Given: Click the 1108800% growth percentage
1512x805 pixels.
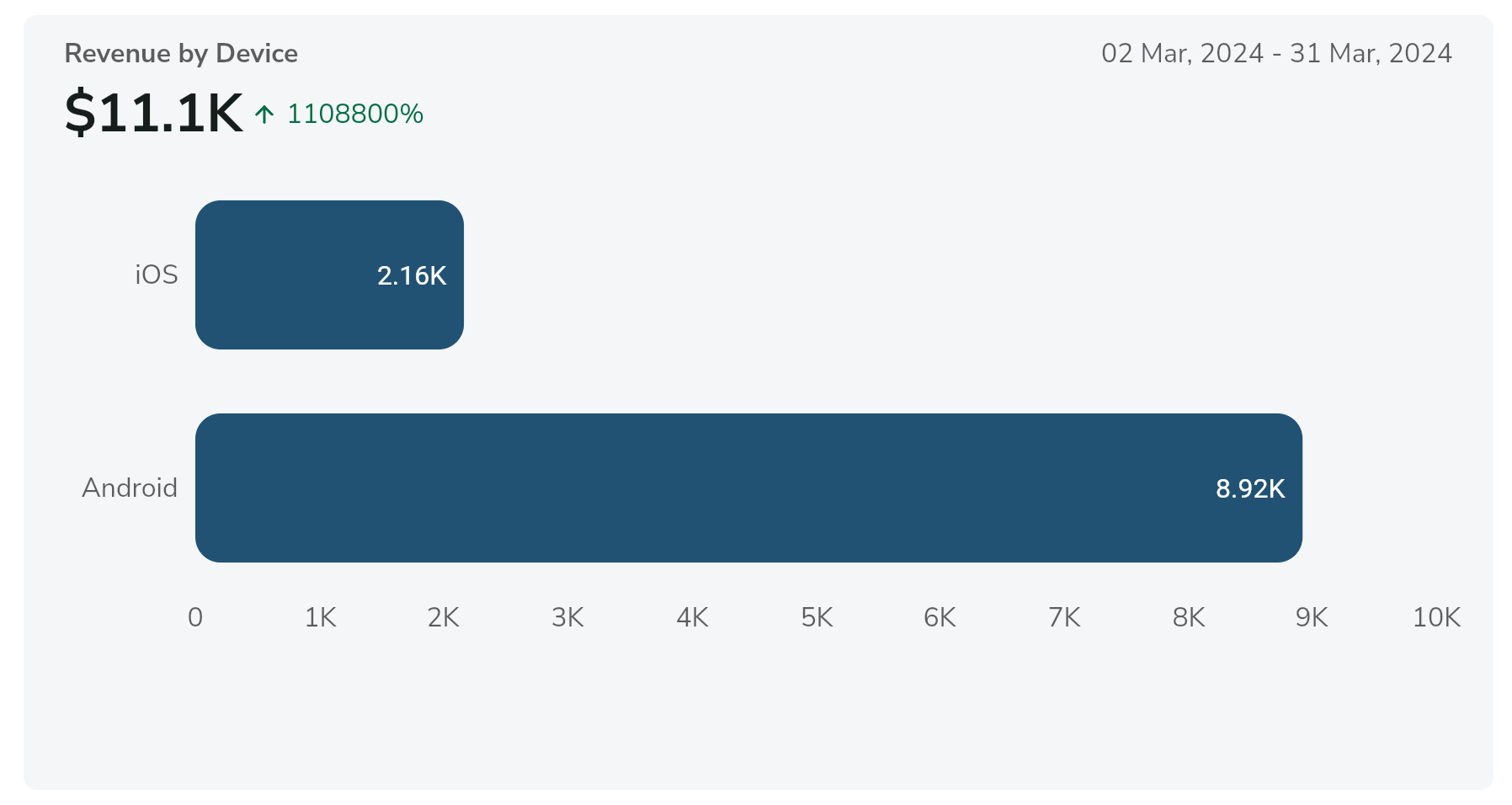Looking at the screenshot, I should click(354, 114).
